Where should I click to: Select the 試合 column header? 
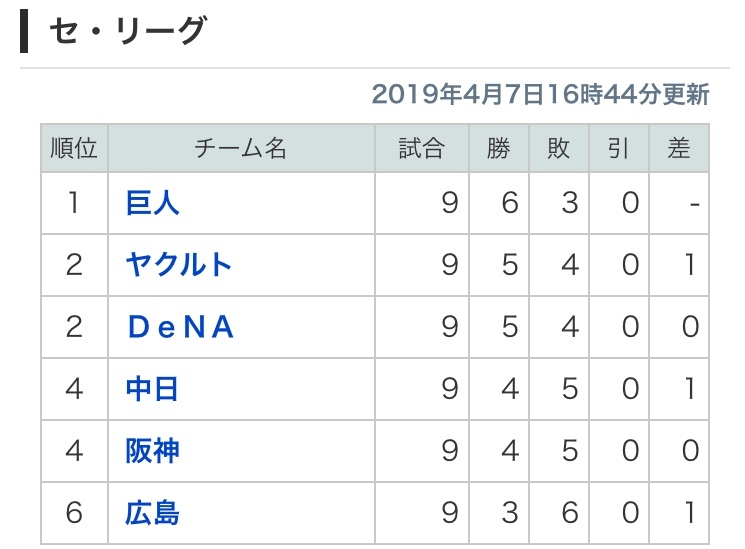coord(421,148)
